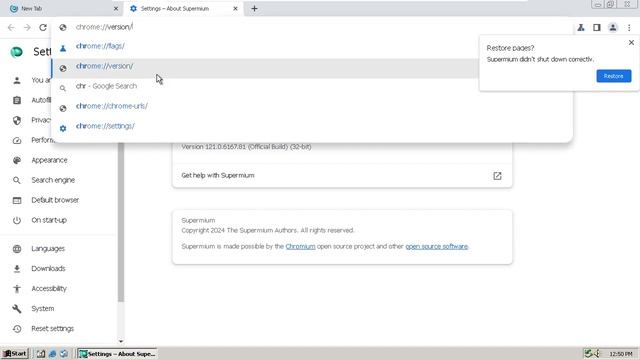Click the version number text line
Viewport: 640px width, 360px height.
tap(246, 147)
